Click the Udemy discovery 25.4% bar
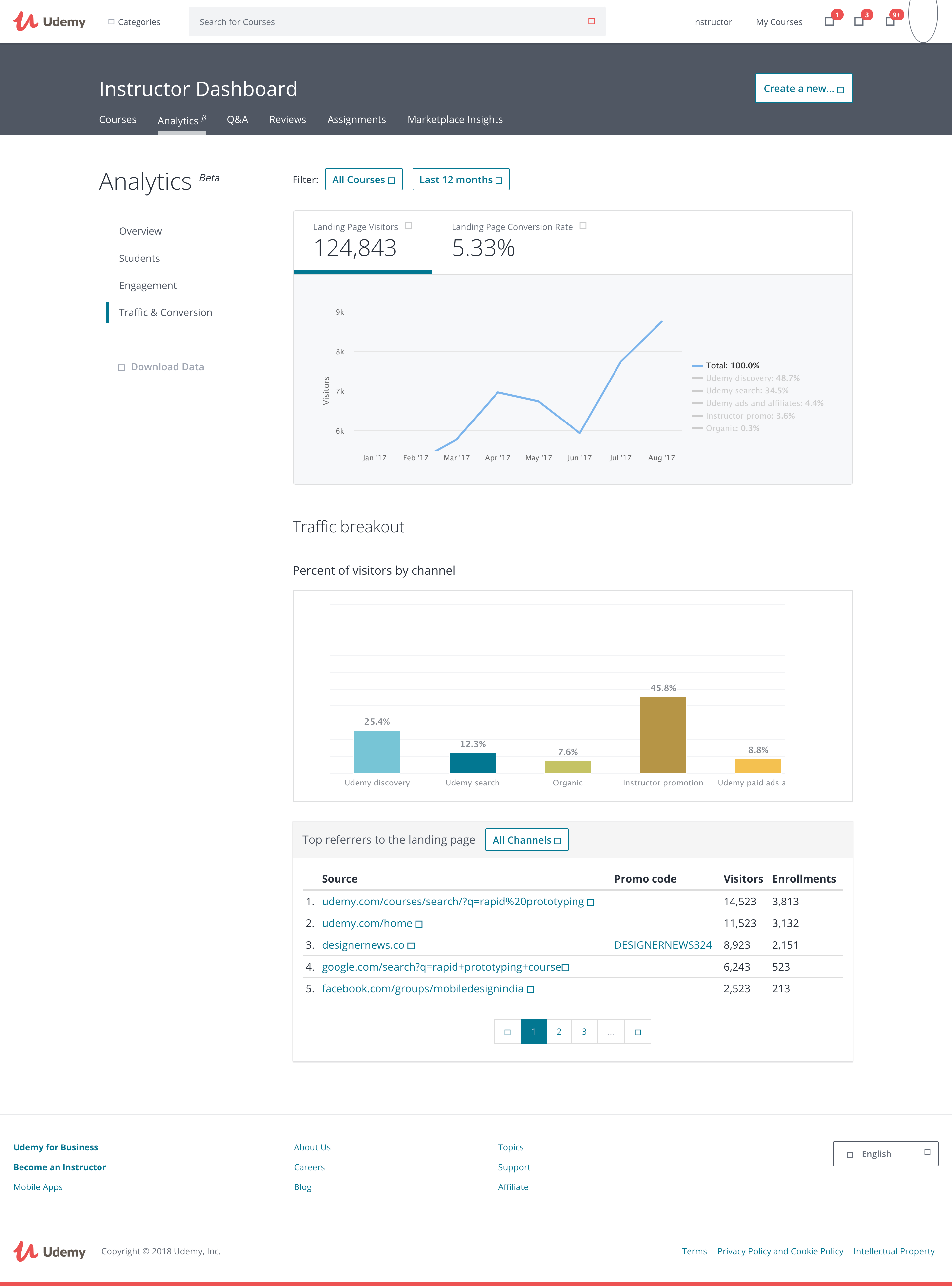The height and width of the screenshot is (1286, 952). coord(377,752)
